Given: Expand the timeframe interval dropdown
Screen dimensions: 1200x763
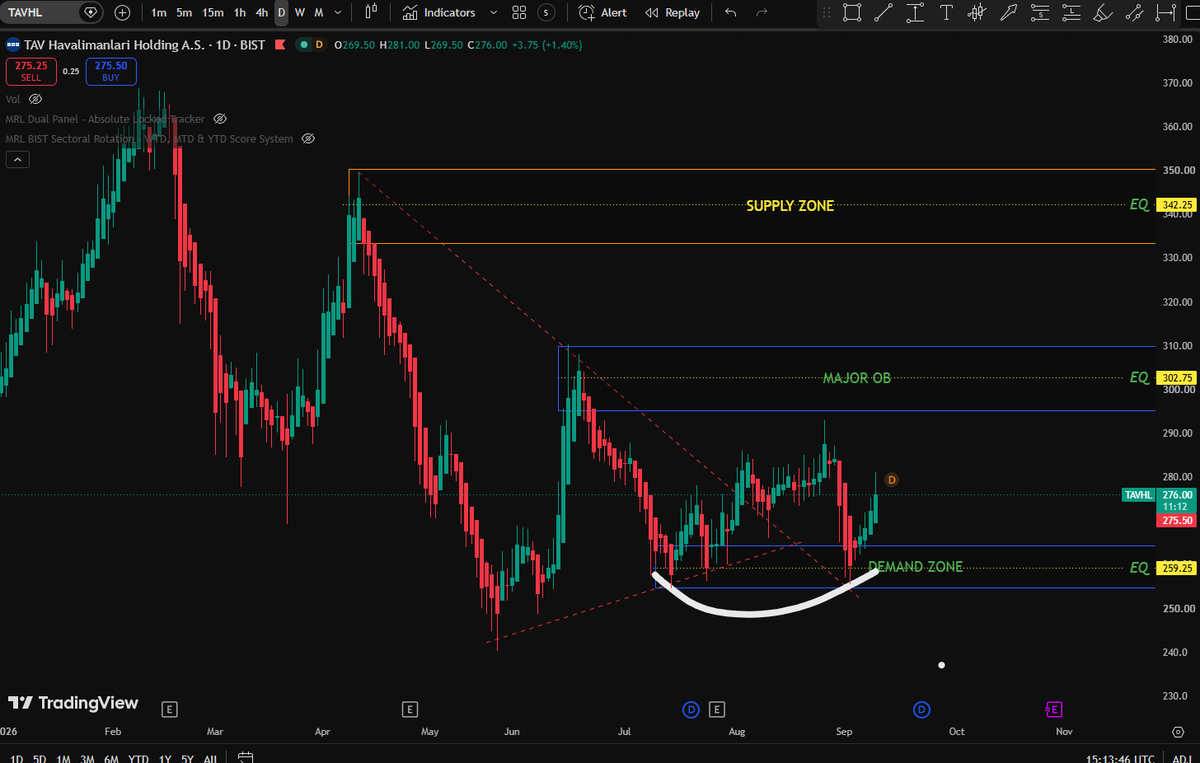Looking at the screenshot, I should tap(338, 13).
